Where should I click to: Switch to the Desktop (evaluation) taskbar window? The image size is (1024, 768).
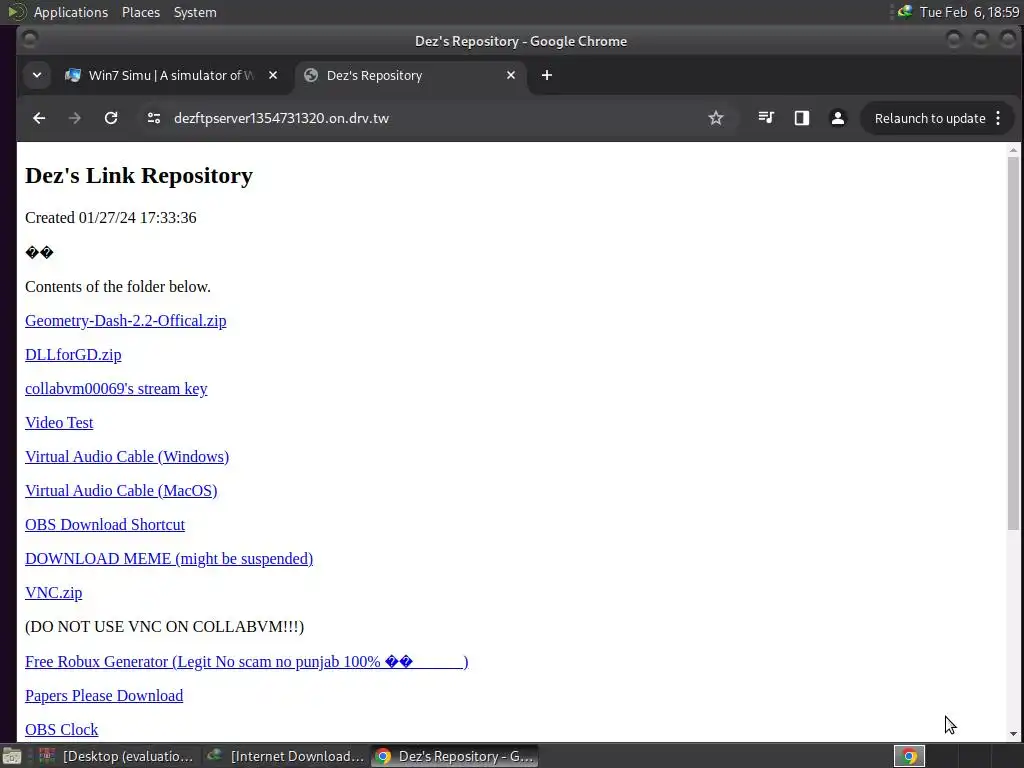coord(116,756)
